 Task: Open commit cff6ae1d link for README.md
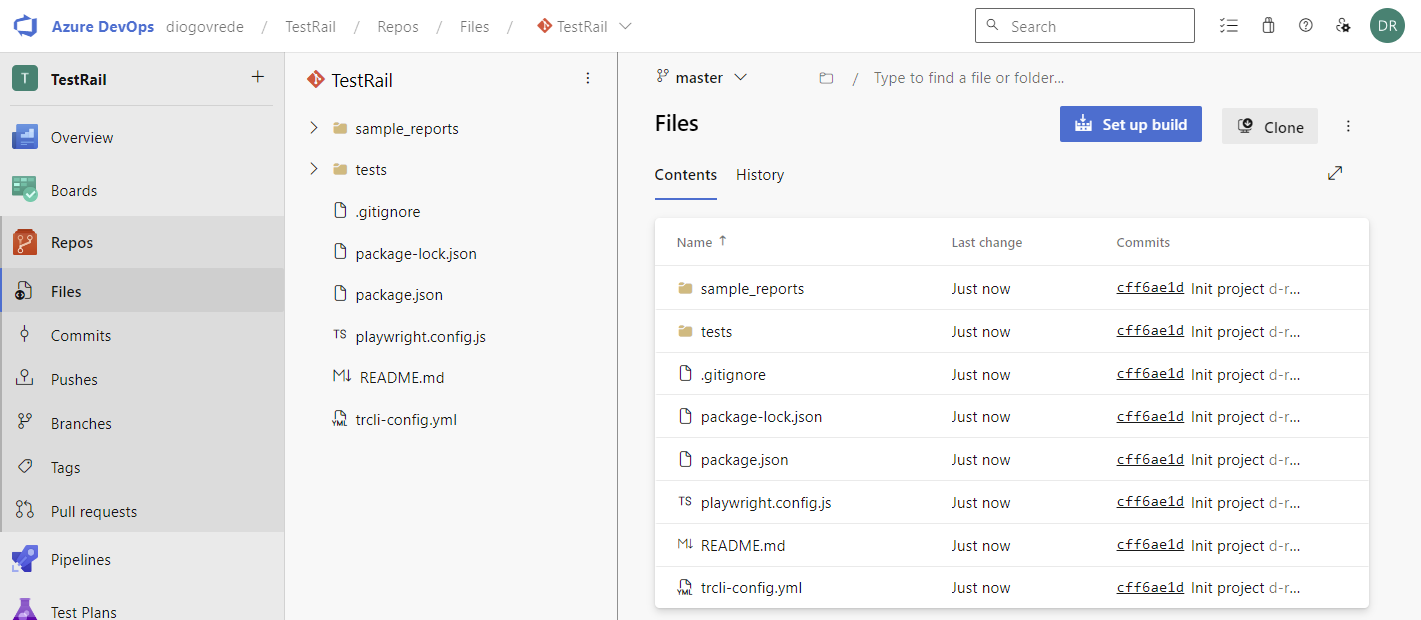pos(1150,545)
